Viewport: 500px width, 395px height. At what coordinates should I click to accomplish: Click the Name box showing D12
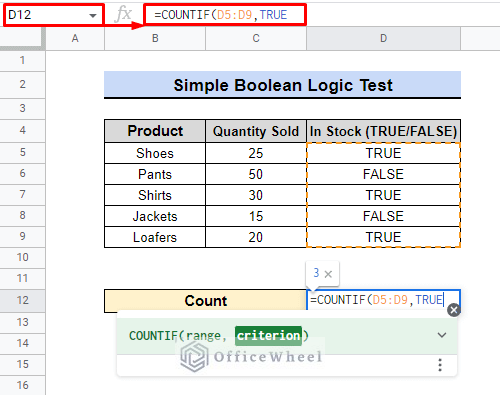tap(54, 15)
